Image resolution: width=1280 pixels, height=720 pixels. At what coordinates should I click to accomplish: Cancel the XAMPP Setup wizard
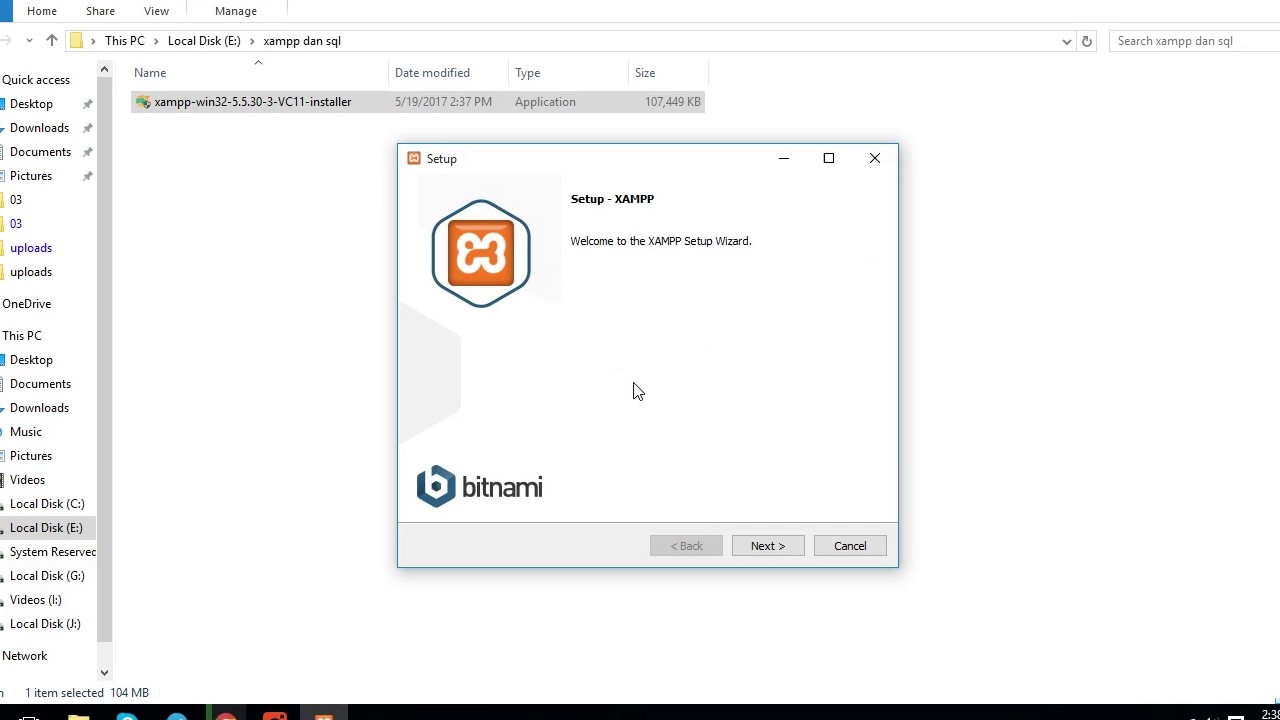pos(850,546)
